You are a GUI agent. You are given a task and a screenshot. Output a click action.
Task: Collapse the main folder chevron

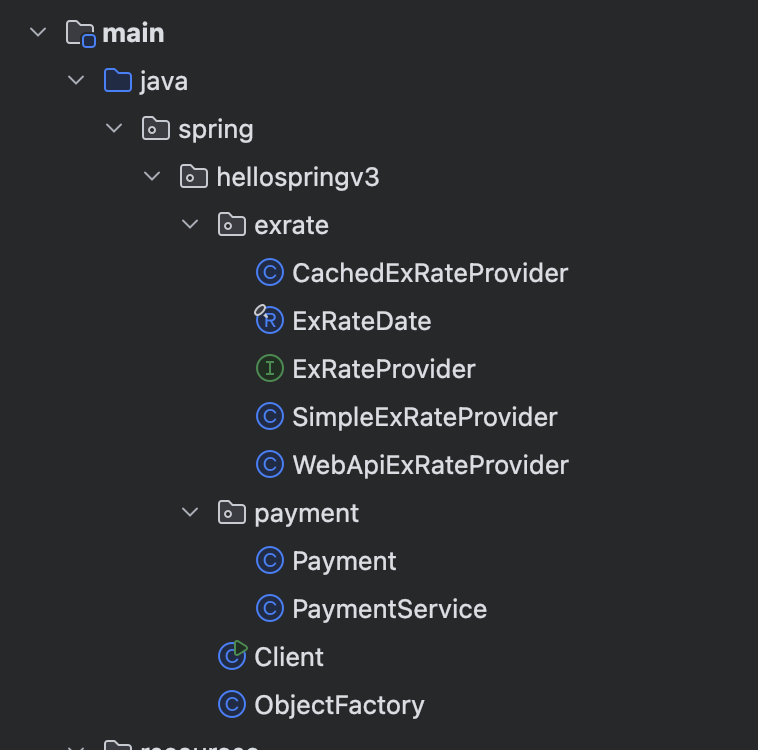pos(38,33)
